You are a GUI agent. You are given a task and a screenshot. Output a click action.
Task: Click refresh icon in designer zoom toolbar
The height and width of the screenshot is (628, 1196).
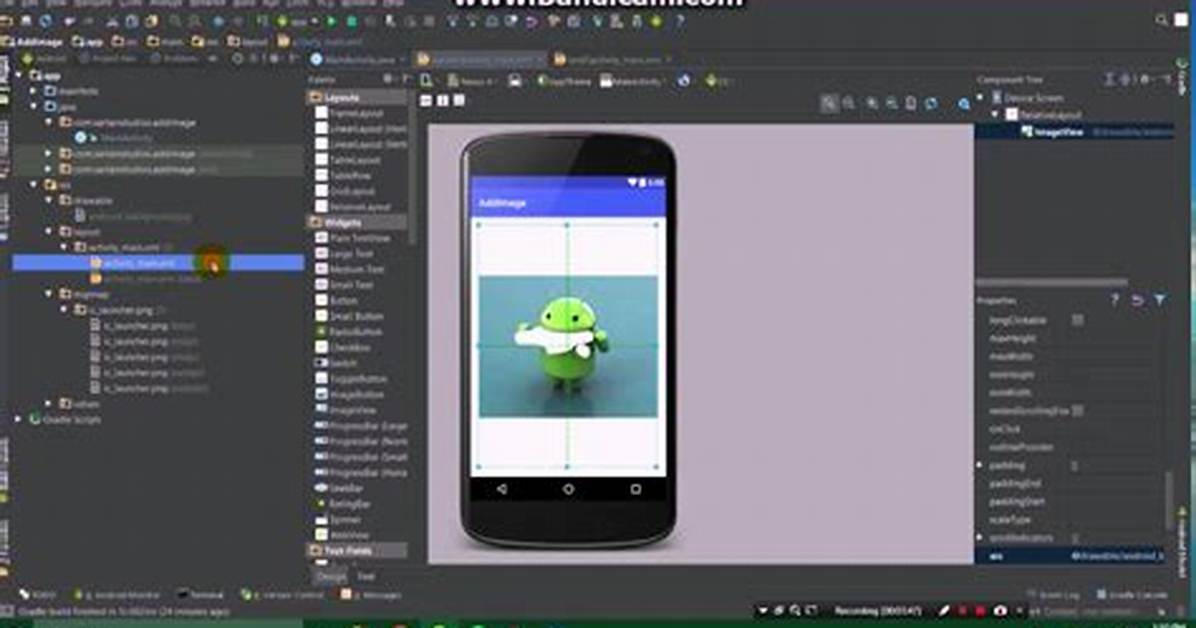pyautogui.click(x=931, y=103)
